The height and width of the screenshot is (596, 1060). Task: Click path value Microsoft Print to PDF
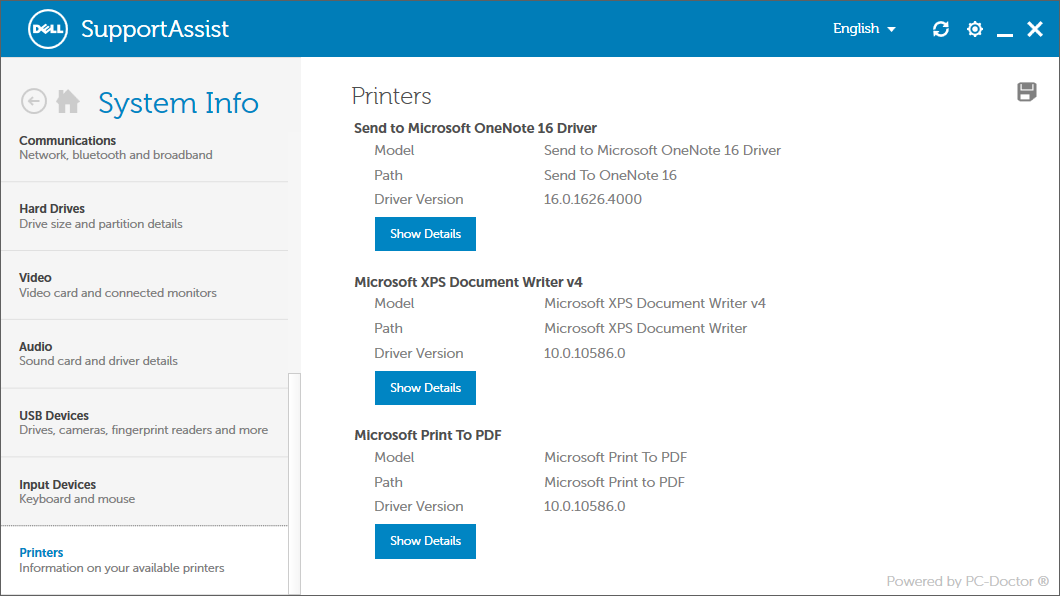click(615, 482)
